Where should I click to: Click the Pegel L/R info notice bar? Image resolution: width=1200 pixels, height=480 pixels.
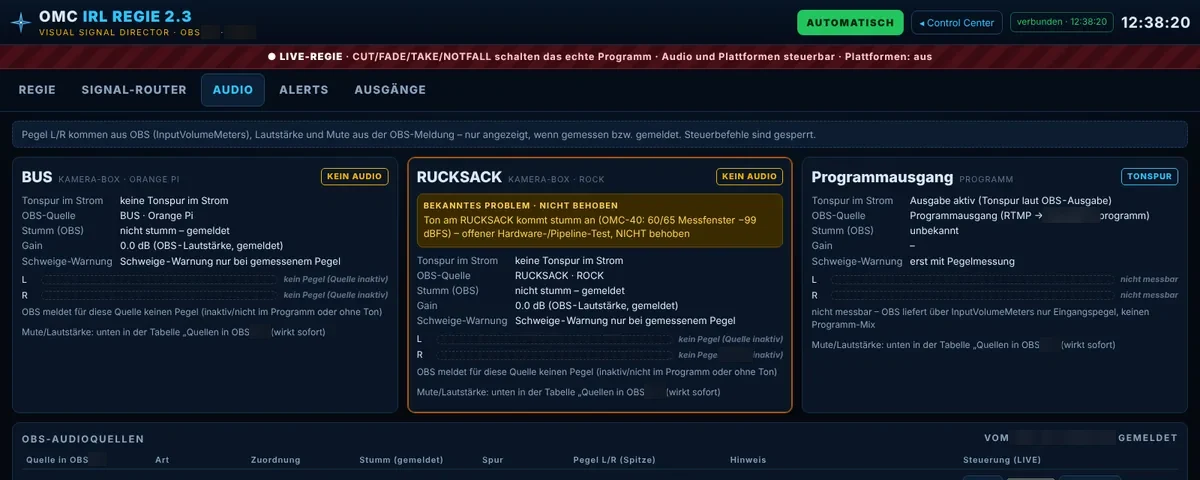click(x=600, y=134)
